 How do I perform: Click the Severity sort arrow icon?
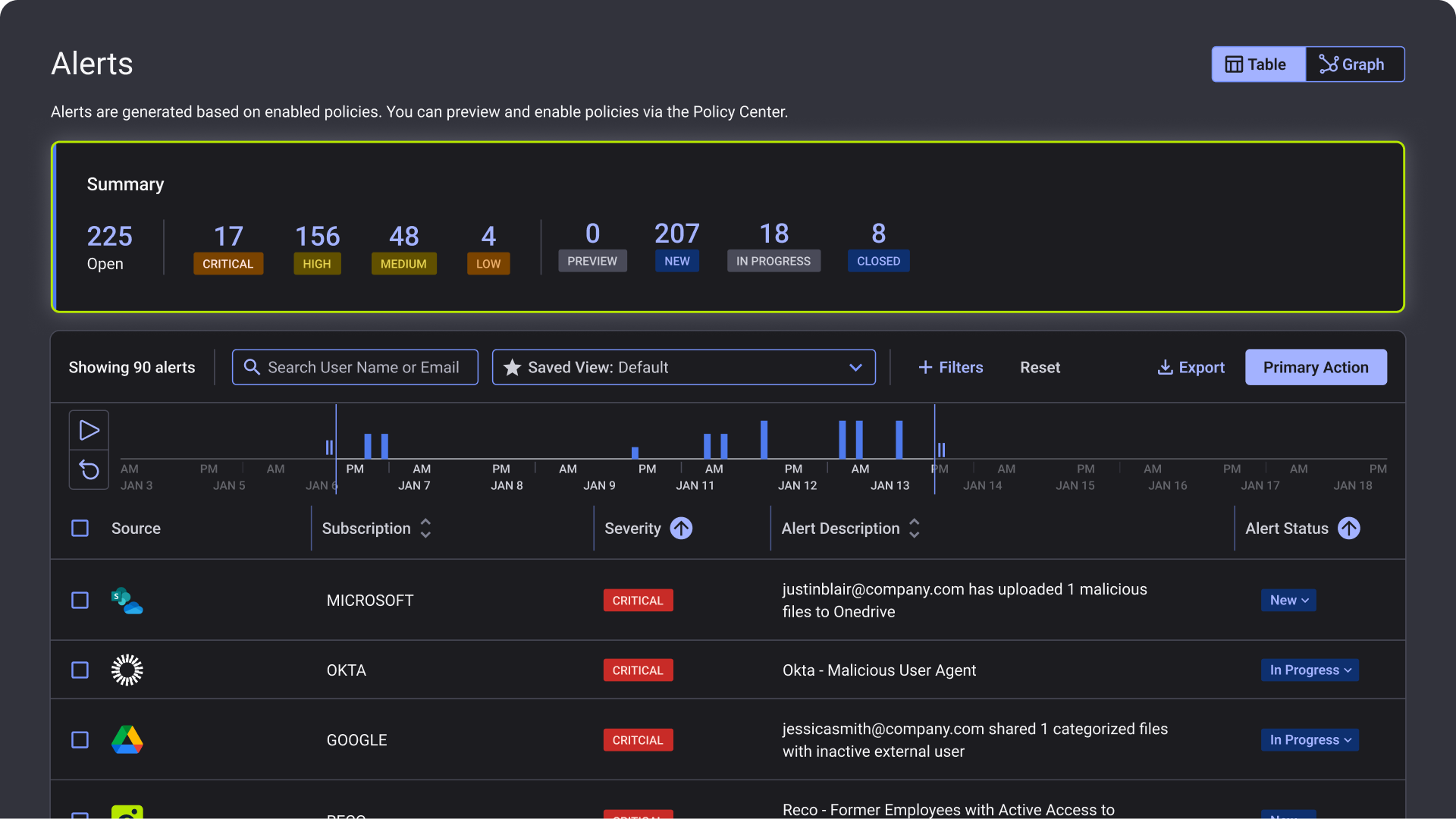681,529
